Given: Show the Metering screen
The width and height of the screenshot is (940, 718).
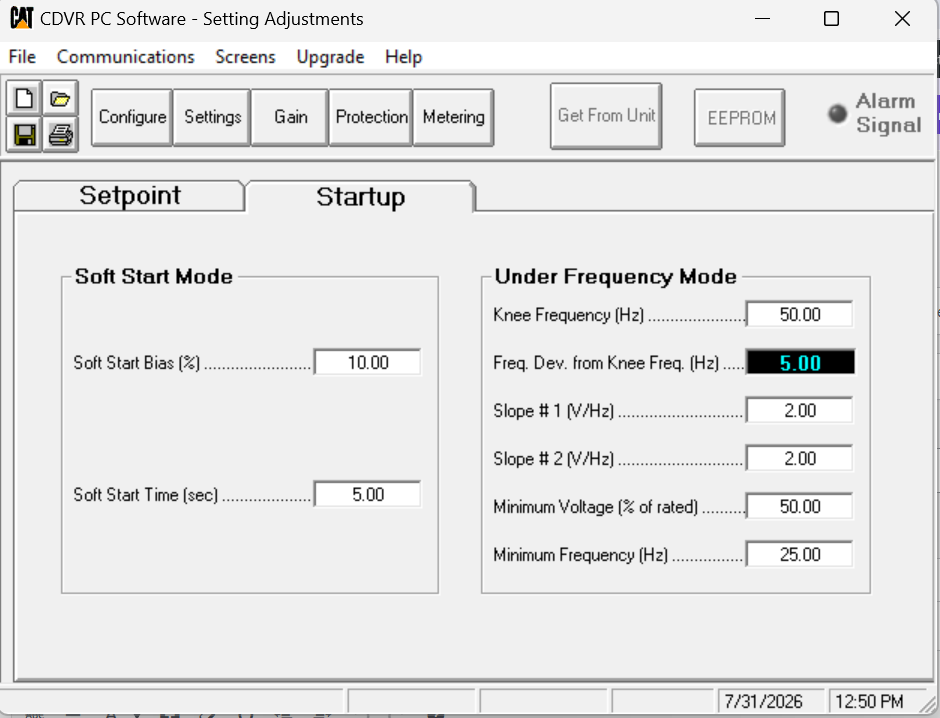Looking at the screenshot, I should tap(453, 117).
